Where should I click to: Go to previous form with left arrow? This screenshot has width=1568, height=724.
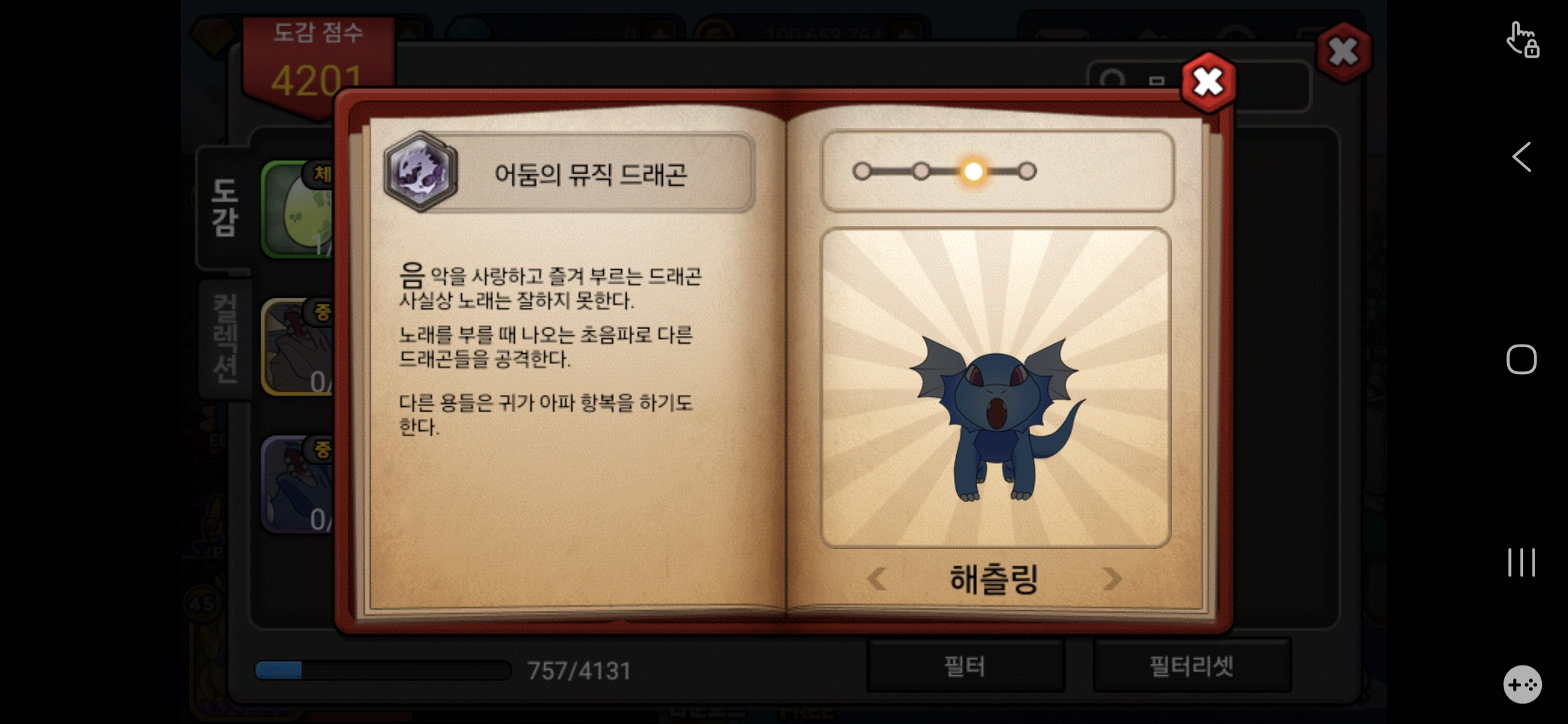tap(876, 579)
